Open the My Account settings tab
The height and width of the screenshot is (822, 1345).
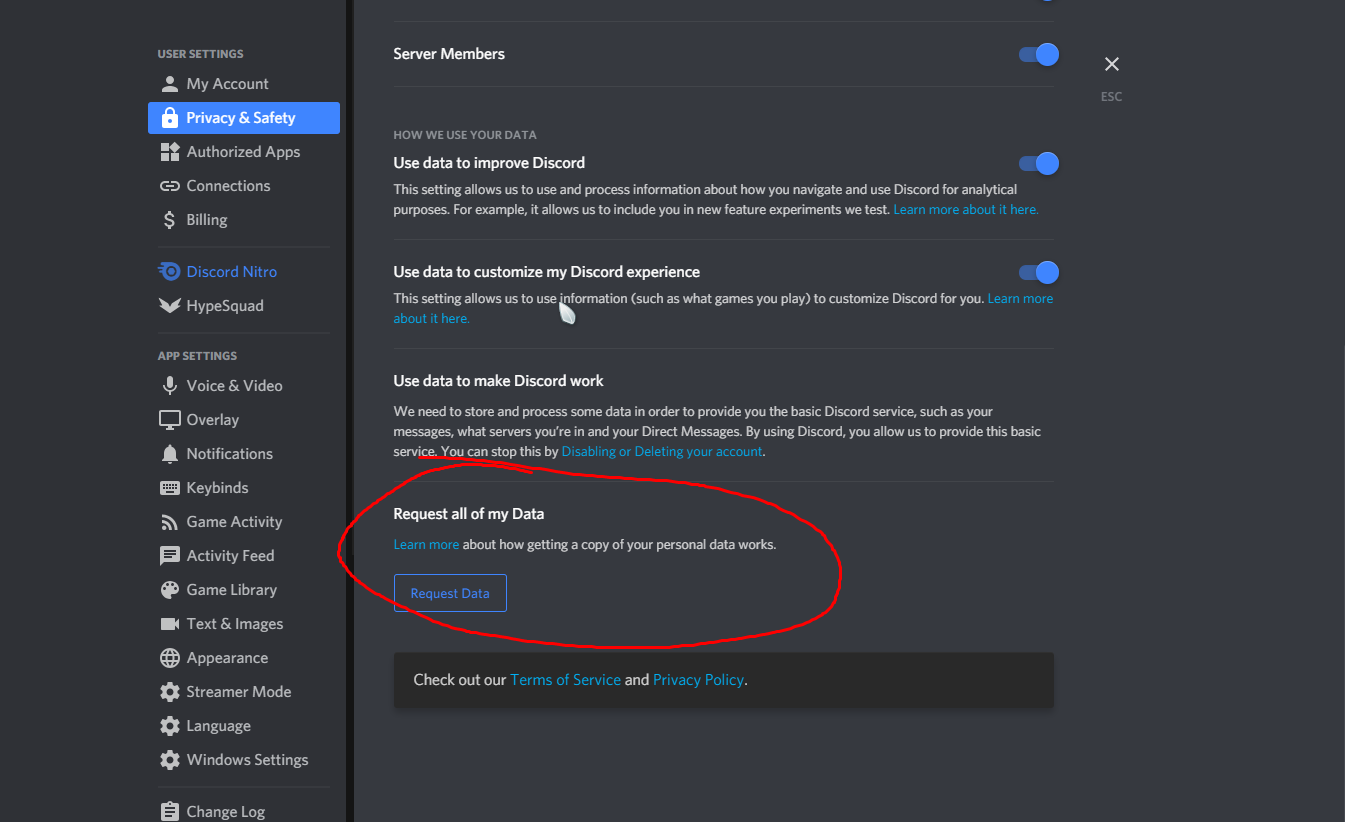coord(244,84)
